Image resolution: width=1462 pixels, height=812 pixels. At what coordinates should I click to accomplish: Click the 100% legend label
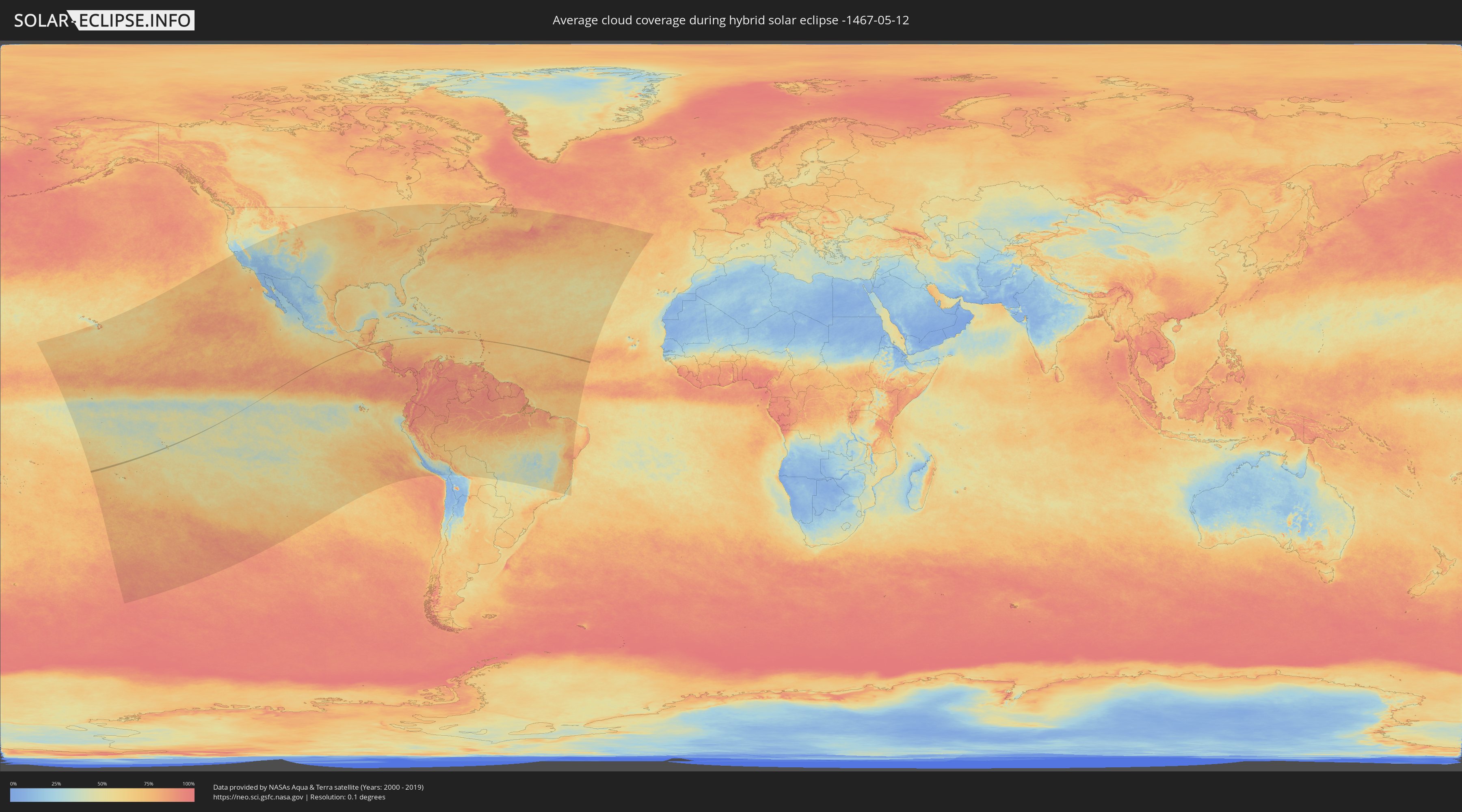188,784
